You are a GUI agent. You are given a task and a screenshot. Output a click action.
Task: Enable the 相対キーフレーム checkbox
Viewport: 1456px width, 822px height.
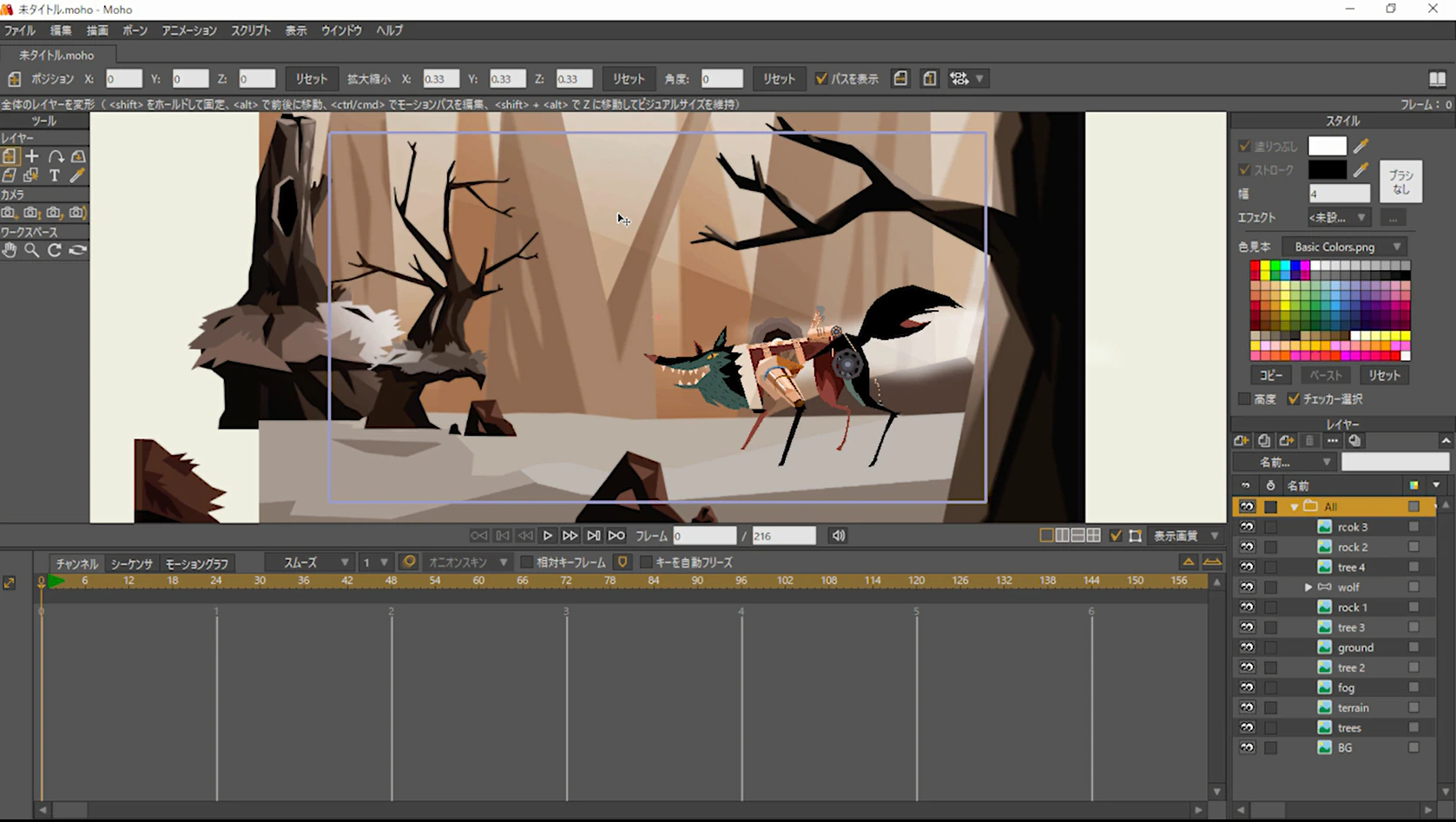[x=526, y=562]
